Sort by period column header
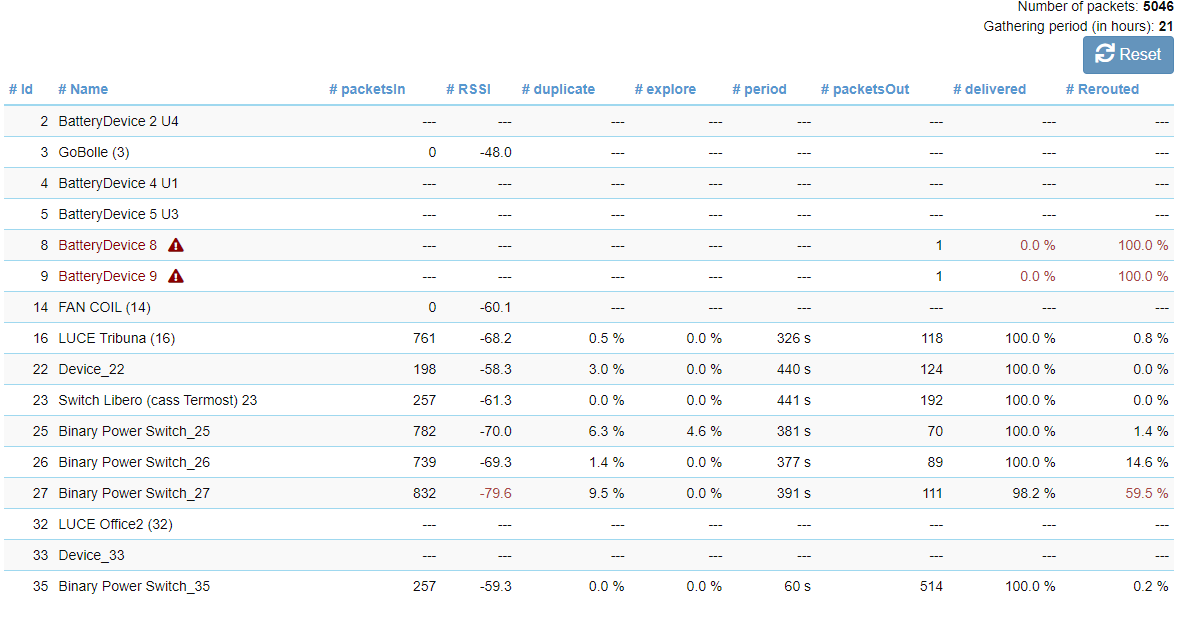The image size is (1191, 627). [759, 89]
